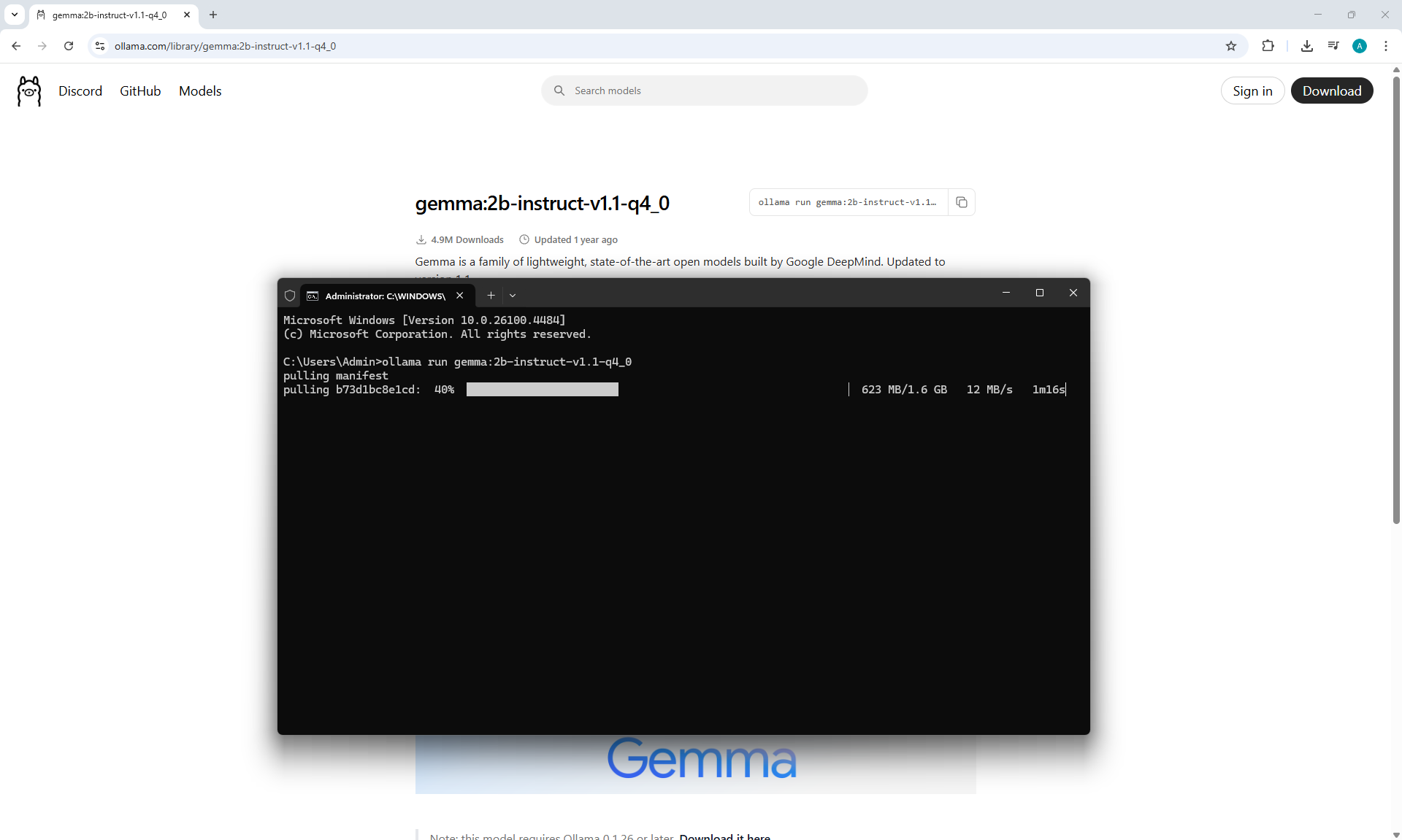Copy the ollama run command
1402x840 pixels.
[x=962, y=202]
